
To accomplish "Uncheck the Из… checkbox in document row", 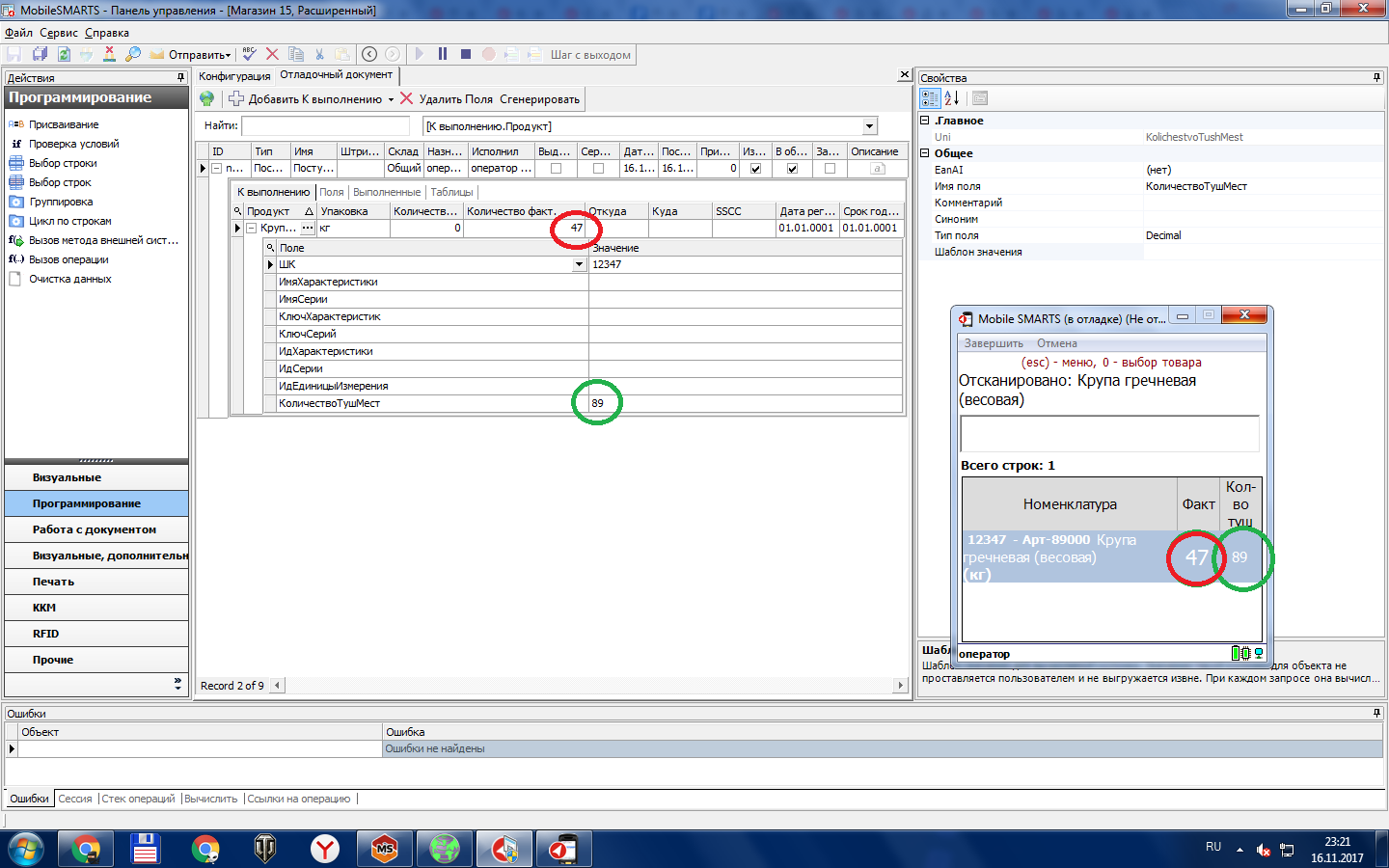I will [x=755, y=169].
